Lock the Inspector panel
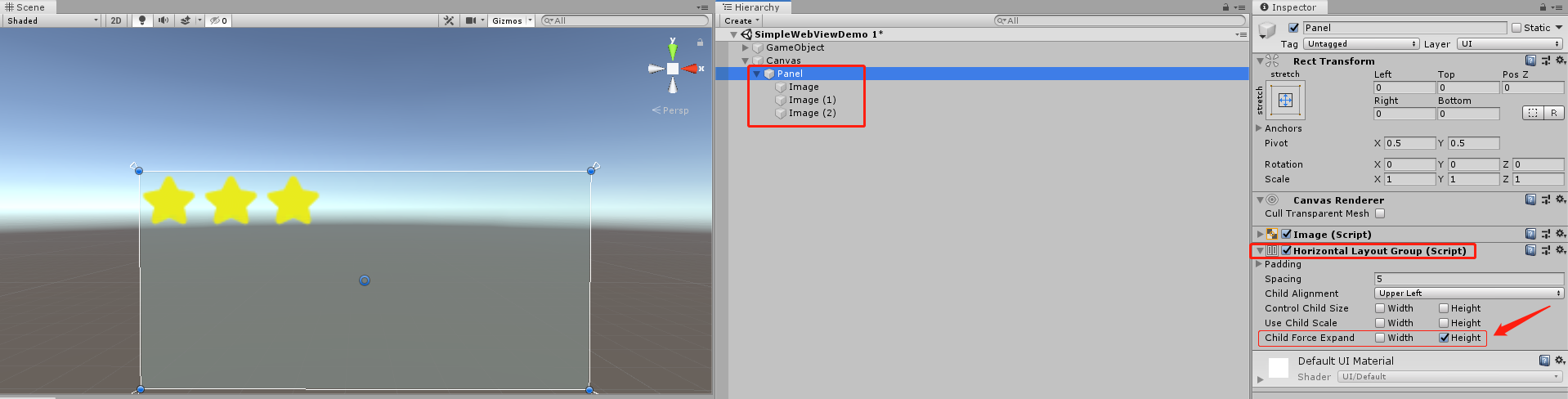 (1543, 7)
